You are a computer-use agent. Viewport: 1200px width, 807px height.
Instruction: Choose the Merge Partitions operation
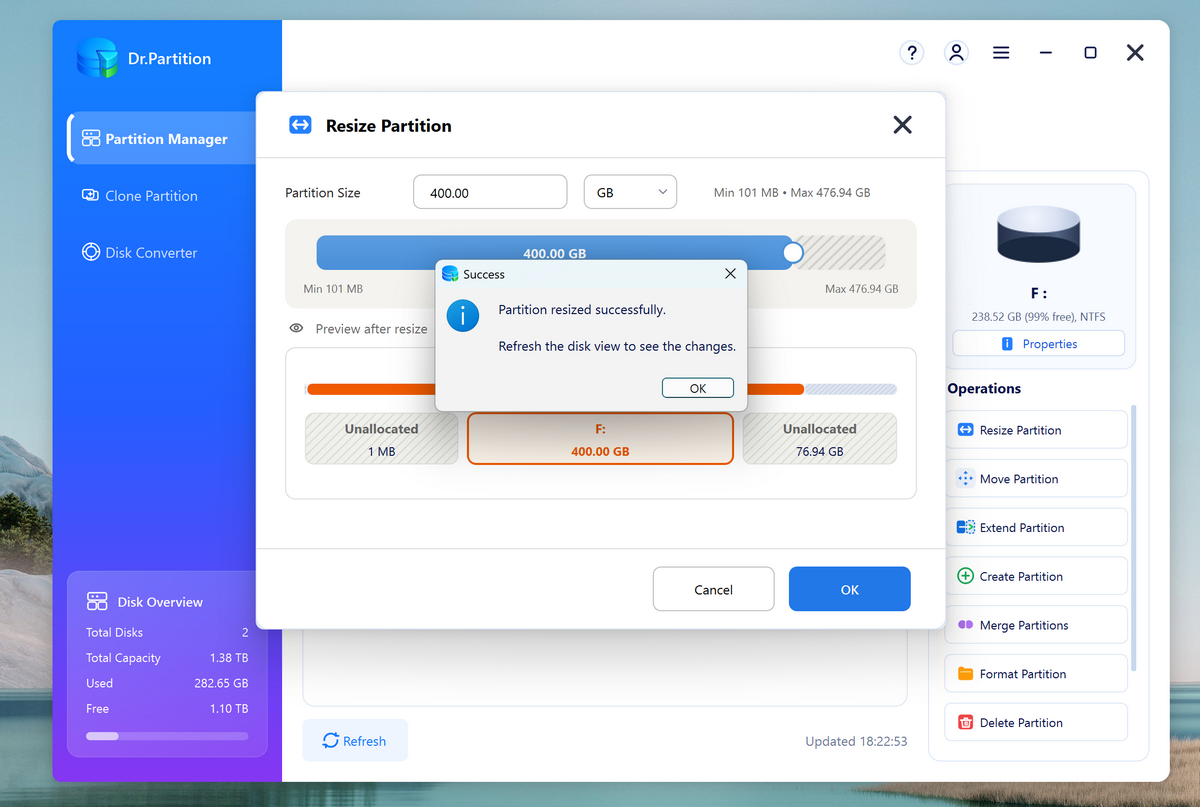click(x=1036, y=625)
